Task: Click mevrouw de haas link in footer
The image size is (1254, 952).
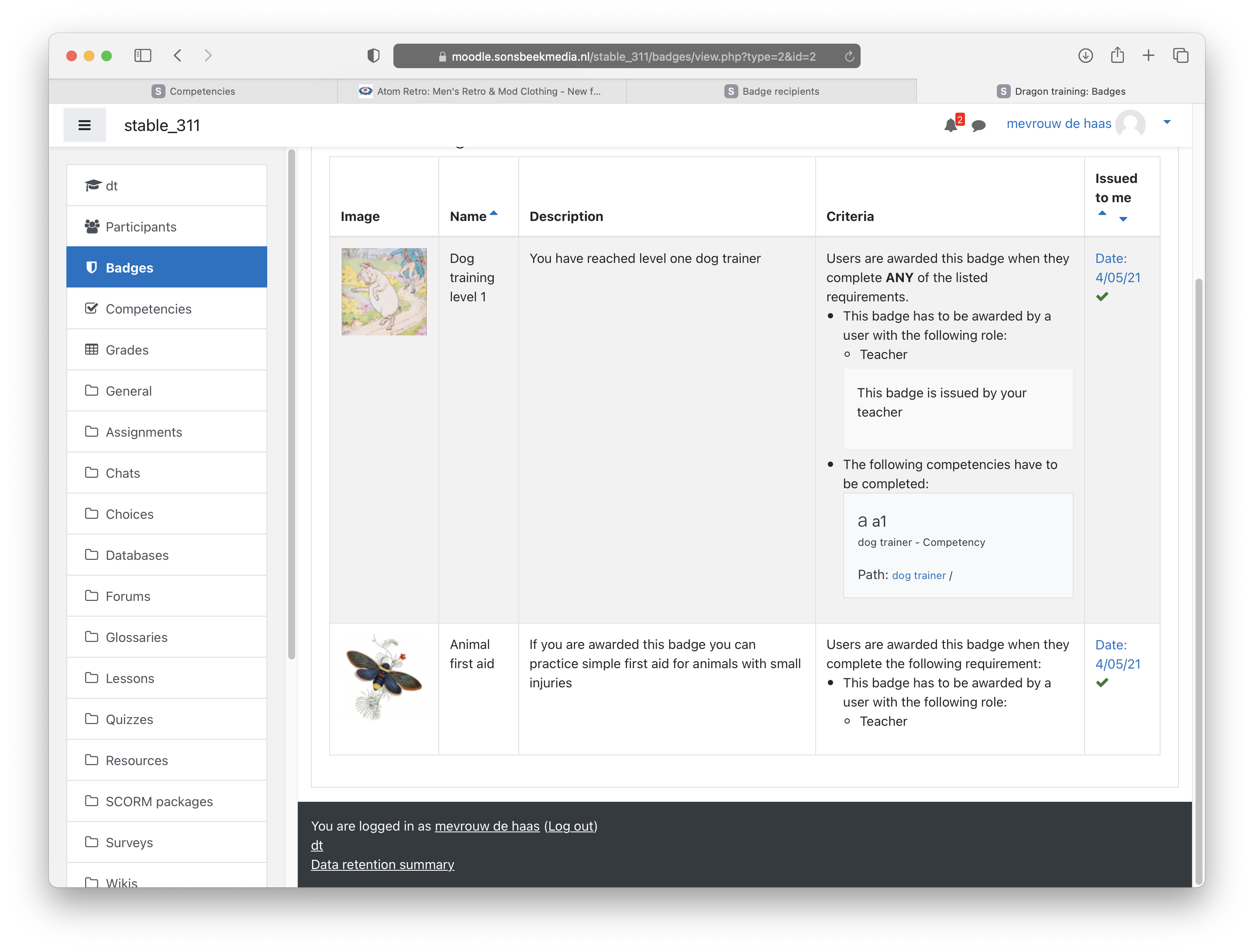Action: pos(487,826)
